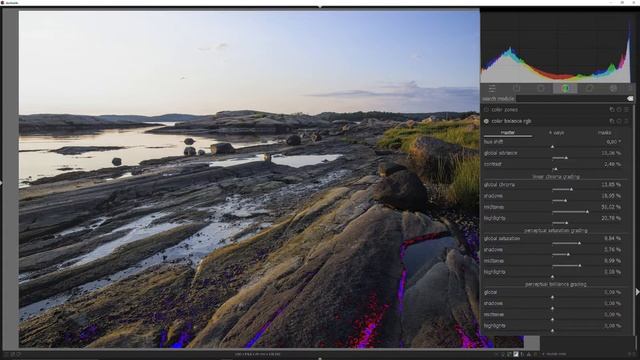Click the landscape photo in center view
Screen dimensions: 640x360
249,180
